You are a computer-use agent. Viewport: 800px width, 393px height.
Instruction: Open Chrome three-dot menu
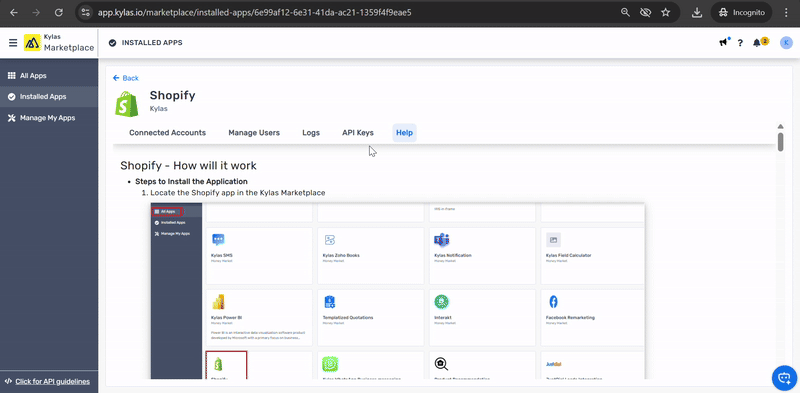(786, 13)
